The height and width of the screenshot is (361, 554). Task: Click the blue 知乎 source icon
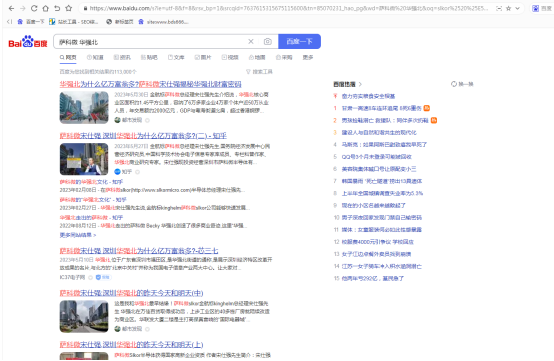point(117,172)
